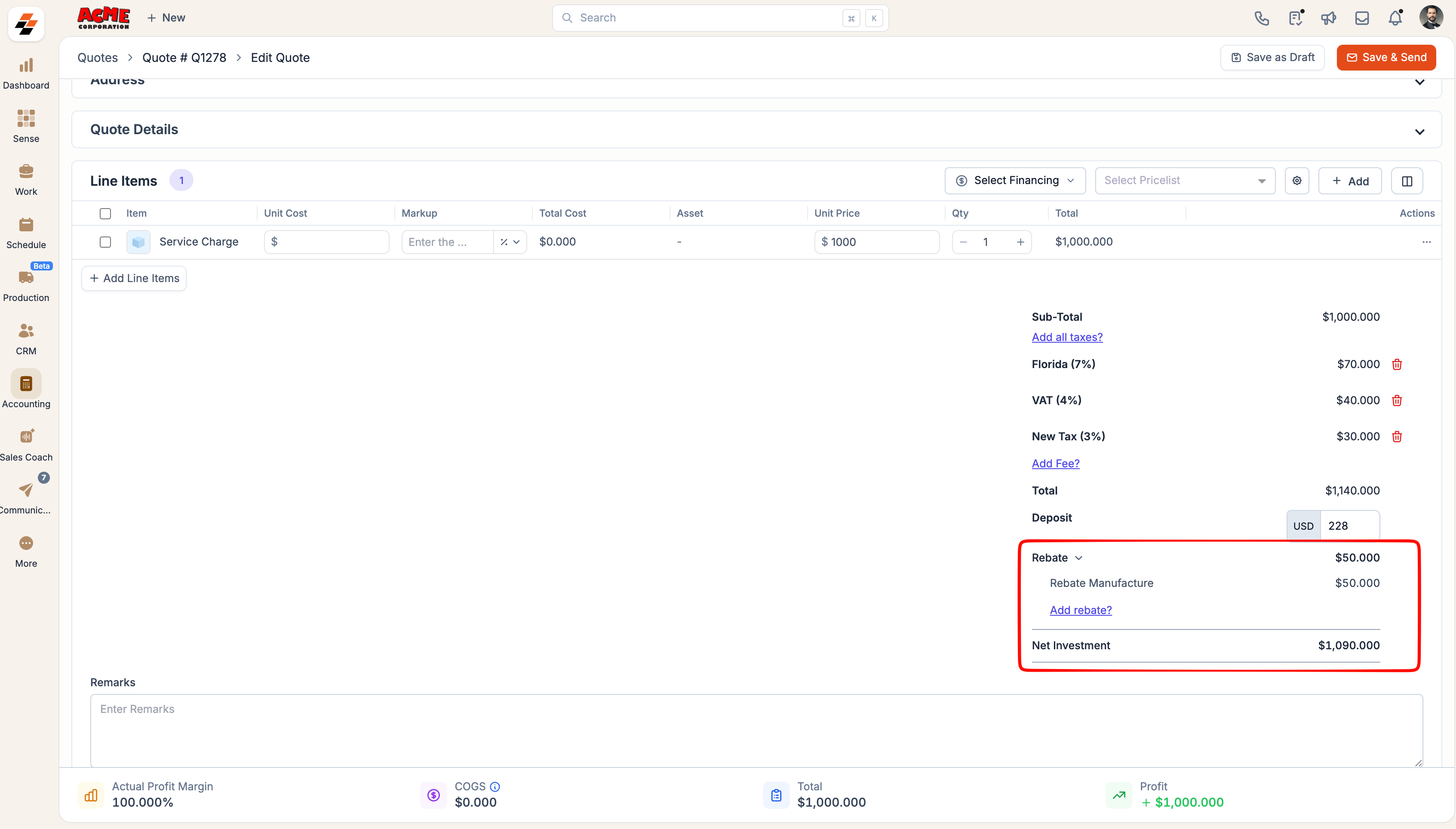Screen dimensions: 1456x829
Task: Open CRM in sidebar
Action: pyautogui.click(x=26, y=339)
